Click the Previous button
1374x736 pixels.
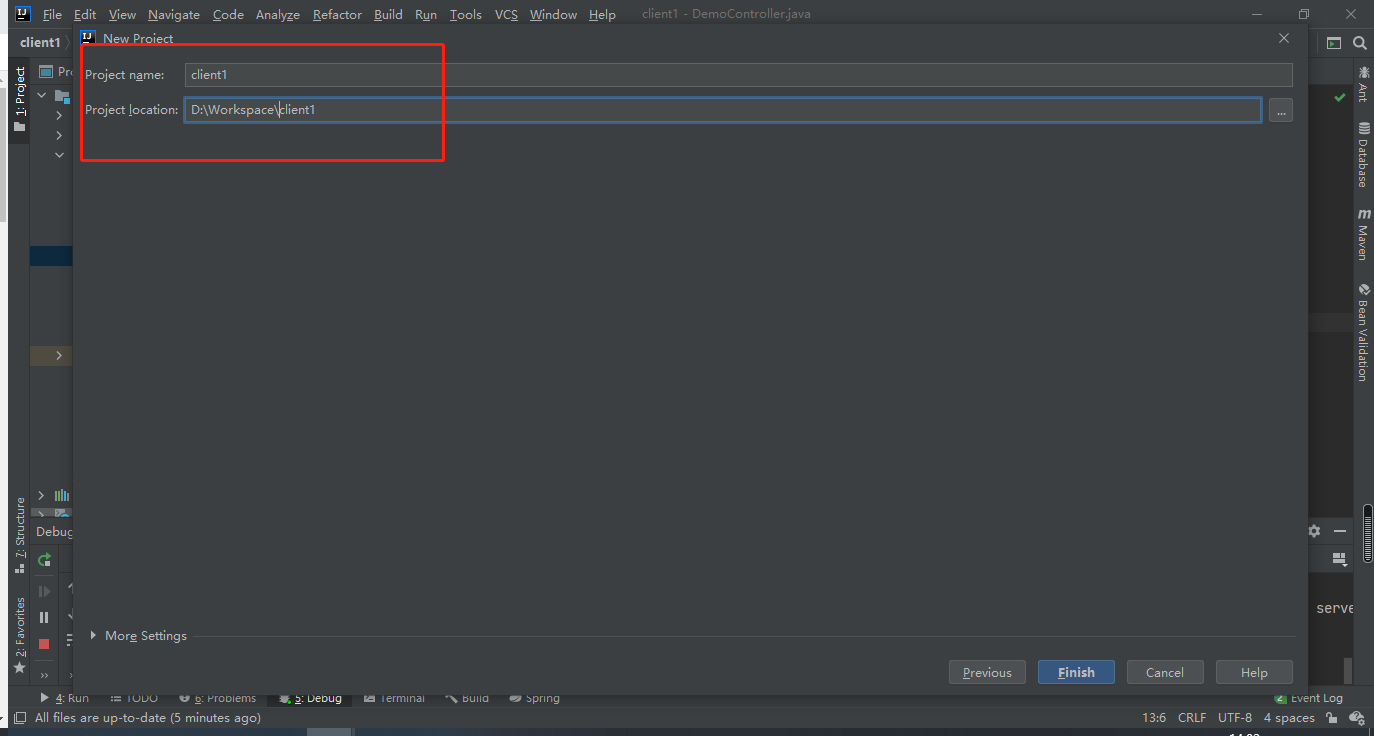[x=987, y=672]
